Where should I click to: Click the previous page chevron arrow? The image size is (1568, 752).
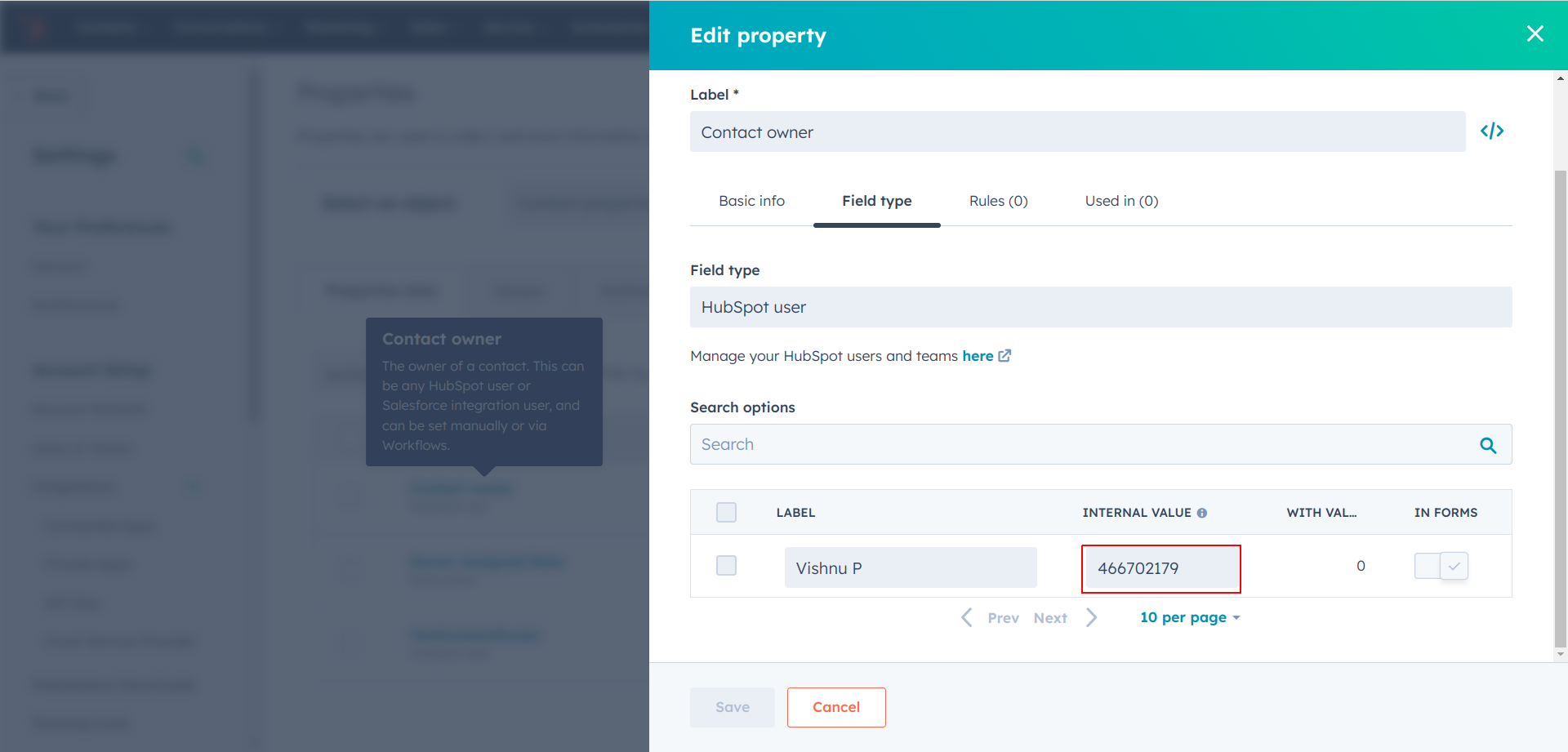pyautogui.click(x=967, y=617)
